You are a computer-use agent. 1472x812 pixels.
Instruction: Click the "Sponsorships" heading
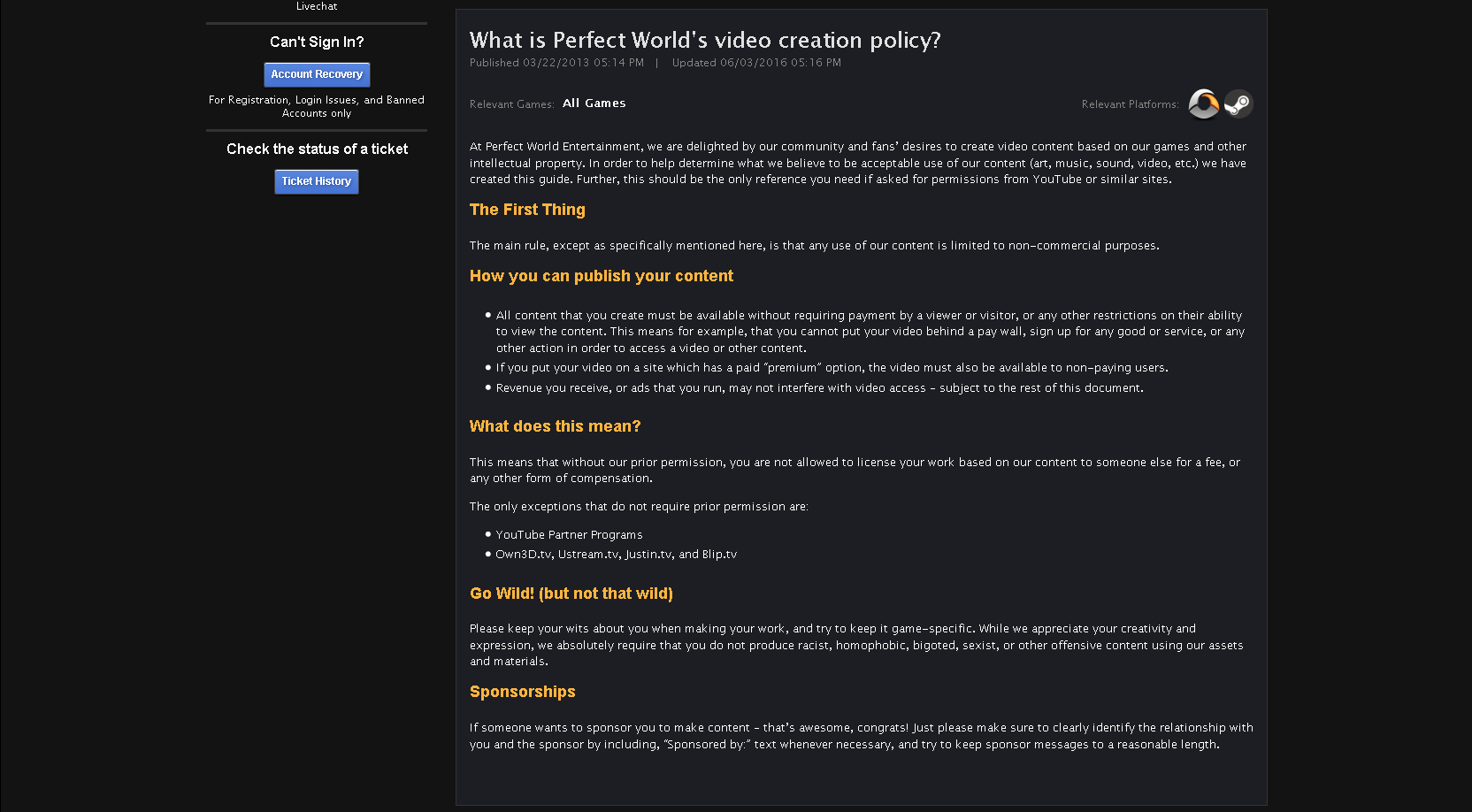522,692
